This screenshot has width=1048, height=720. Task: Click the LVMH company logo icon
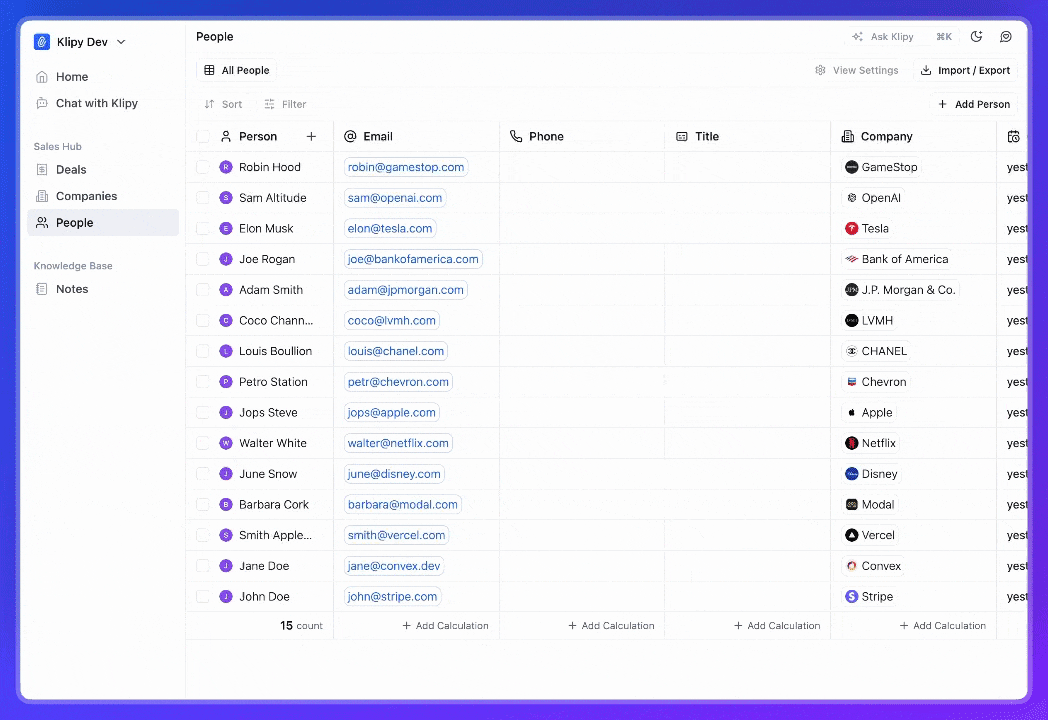(852, 321)
